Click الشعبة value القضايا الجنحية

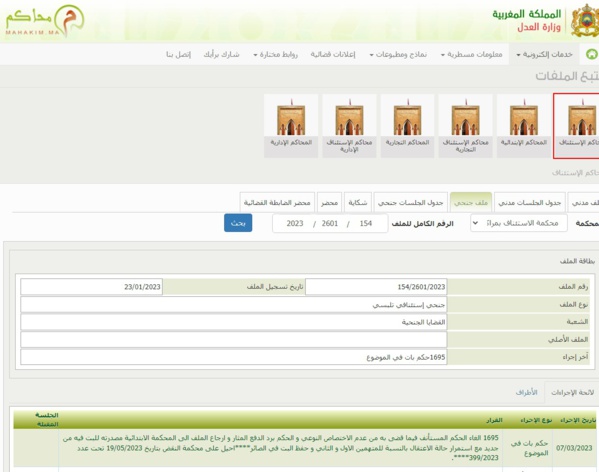pos(234,322)
